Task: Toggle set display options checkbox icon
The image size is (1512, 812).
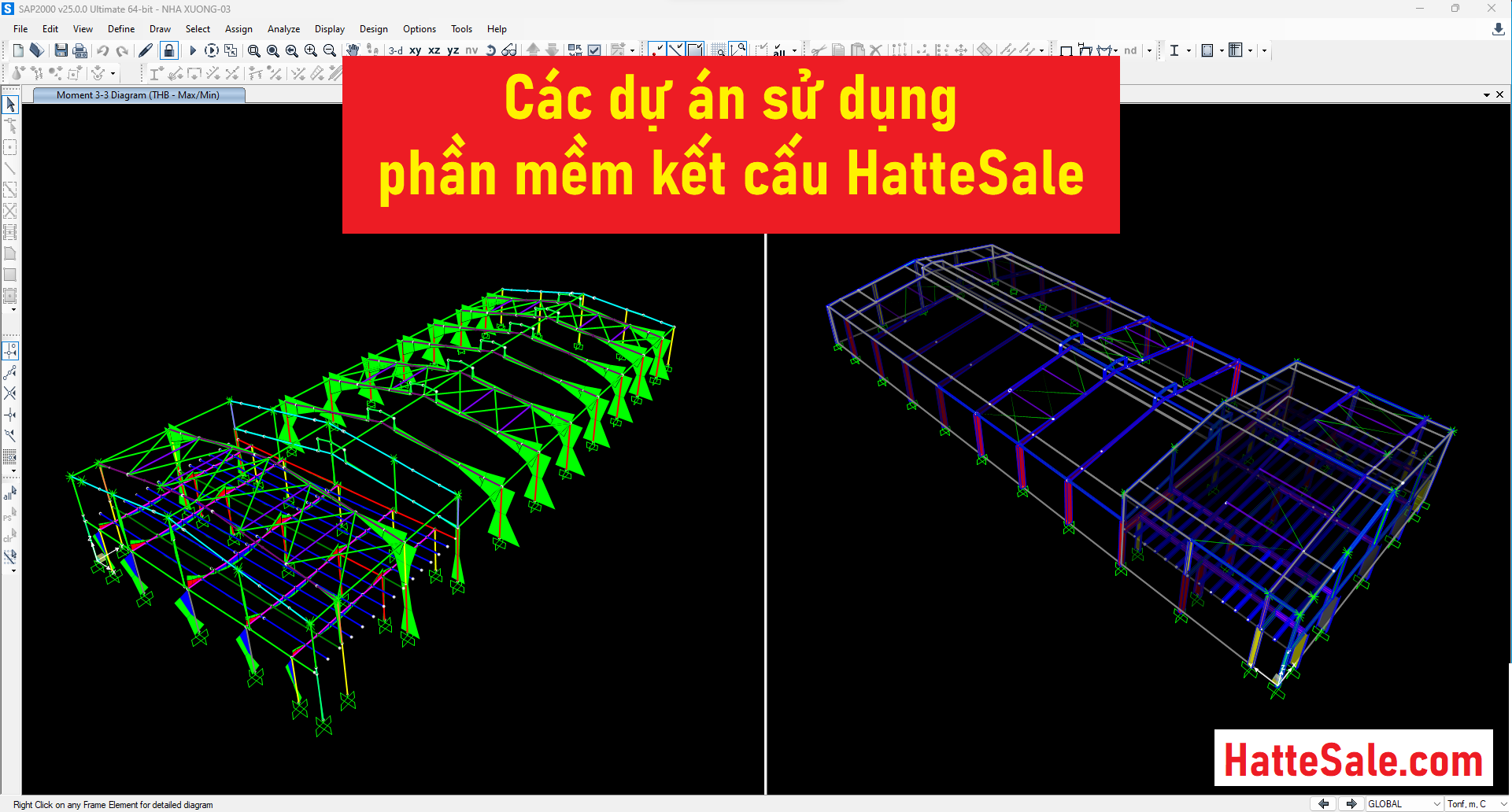Action: click(594, 50)
